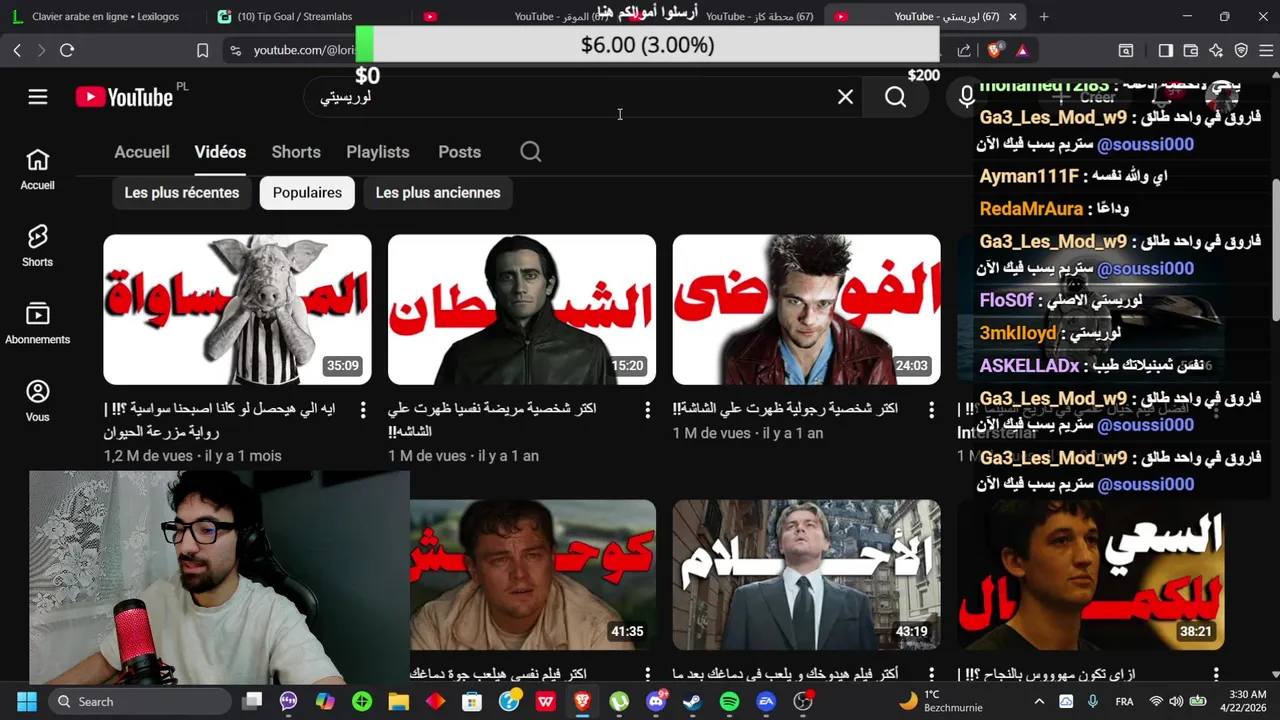Open options for the المساواة video

click(x=363, y=410)
